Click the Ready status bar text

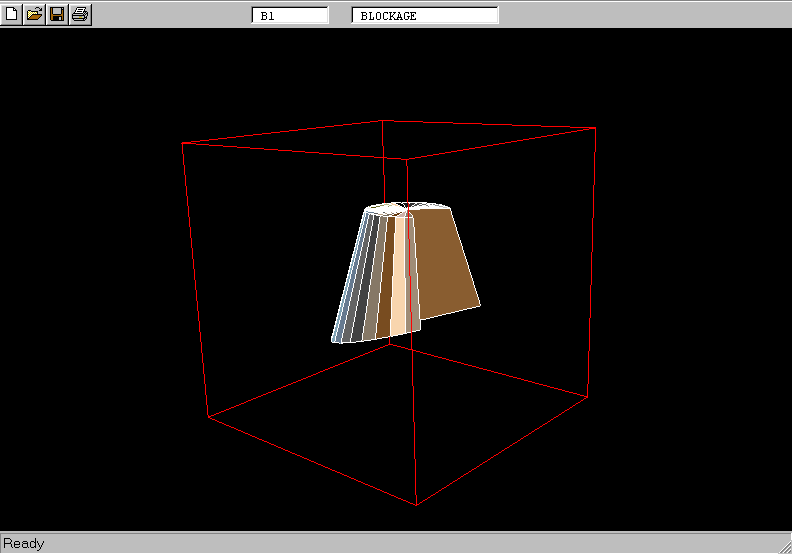24,544
